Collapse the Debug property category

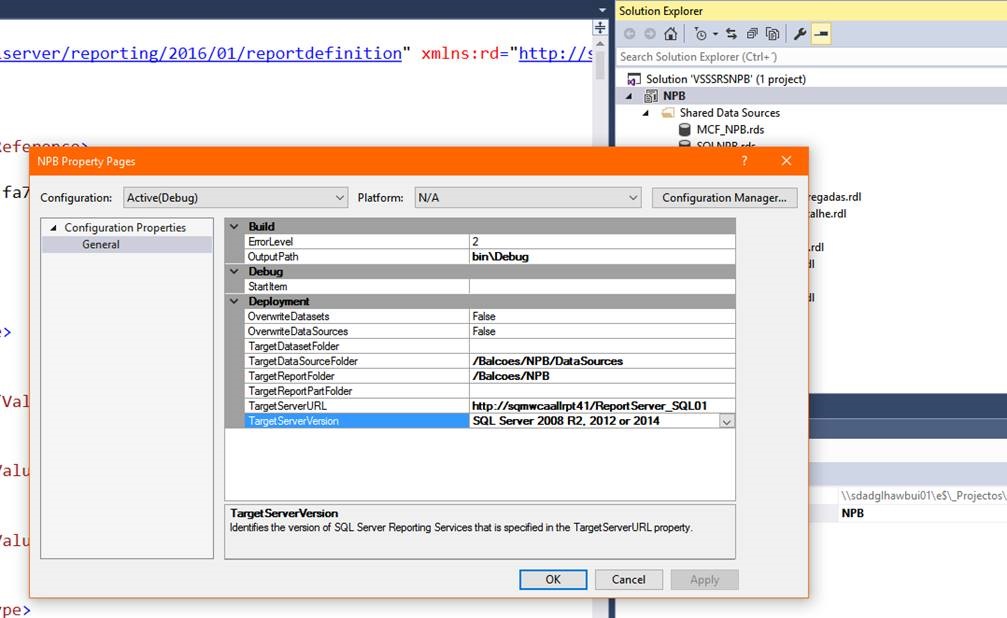(234, 271)
